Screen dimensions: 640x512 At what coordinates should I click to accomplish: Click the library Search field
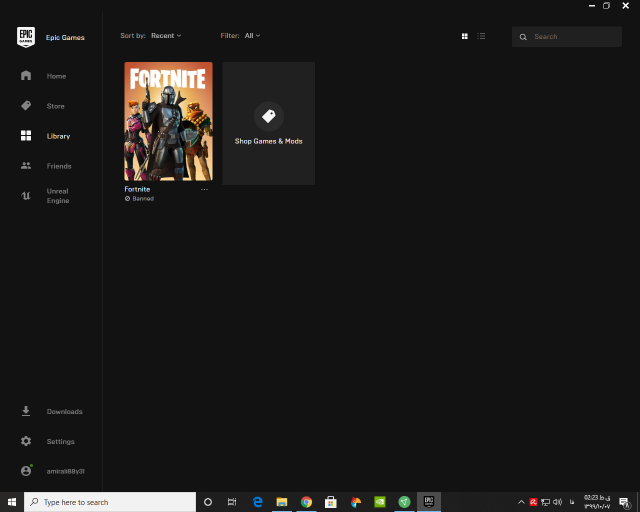(x=567, y=37)
